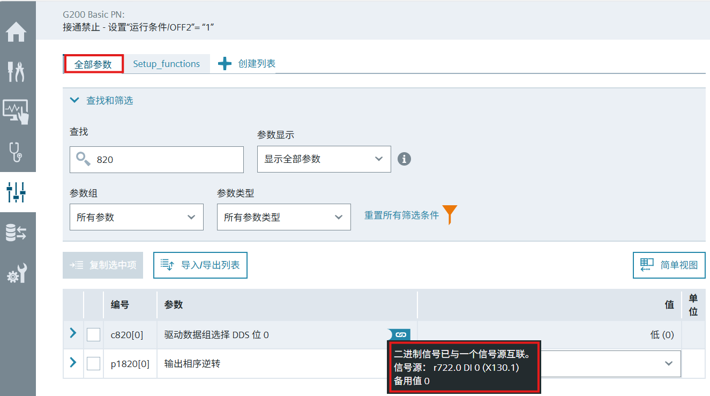Click the 值 column header
The height and width of the screenshot is (396, 710).
coord(669,305)
